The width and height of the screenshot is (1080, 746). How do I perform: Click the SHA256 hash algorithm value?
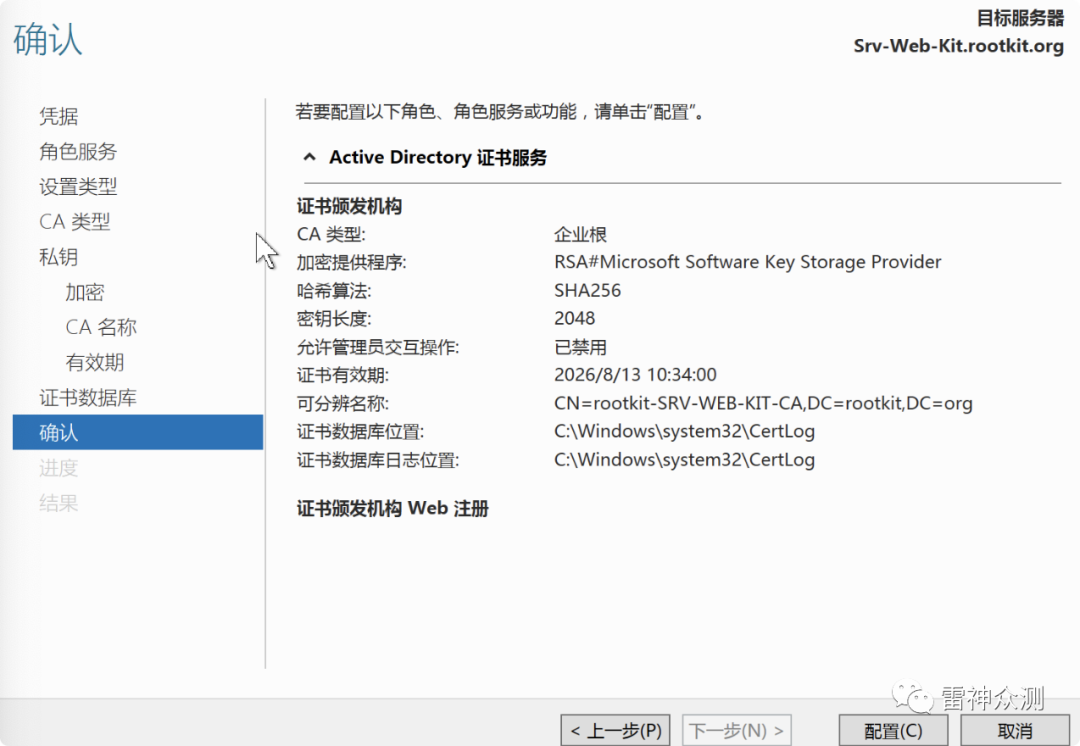[x=588, y=291]
